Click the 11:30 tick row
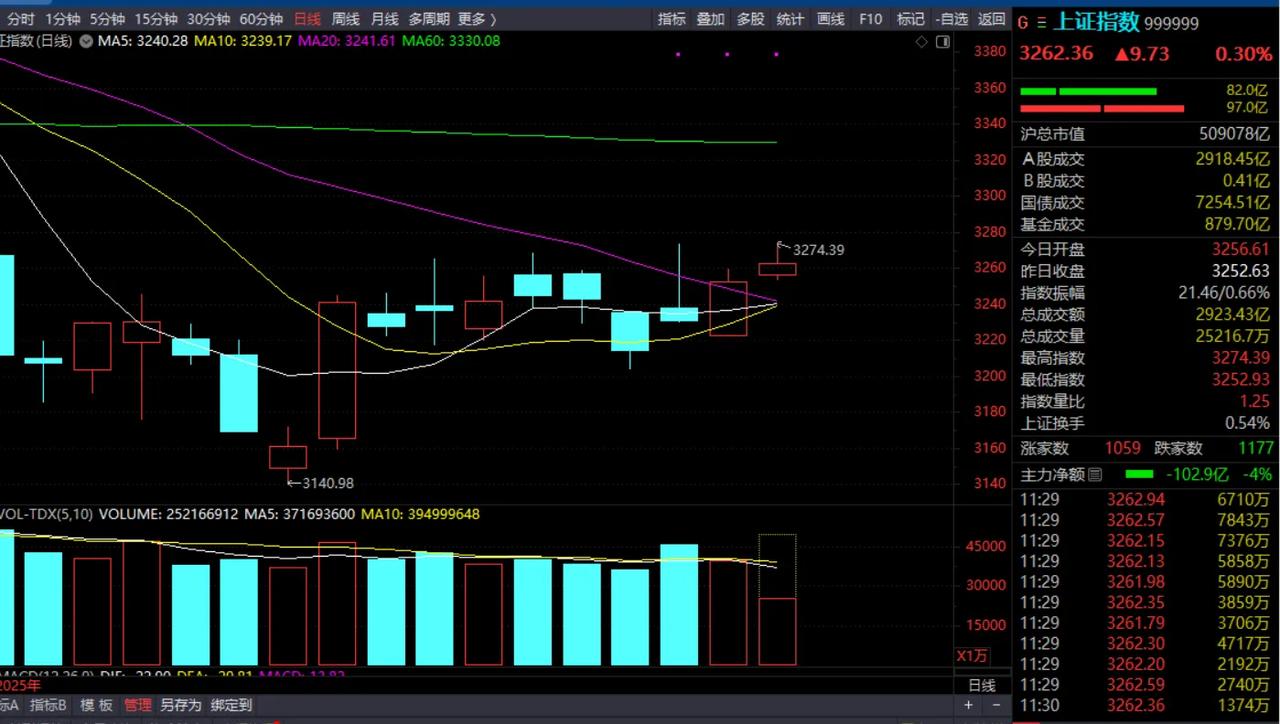 pos(1145,705)
